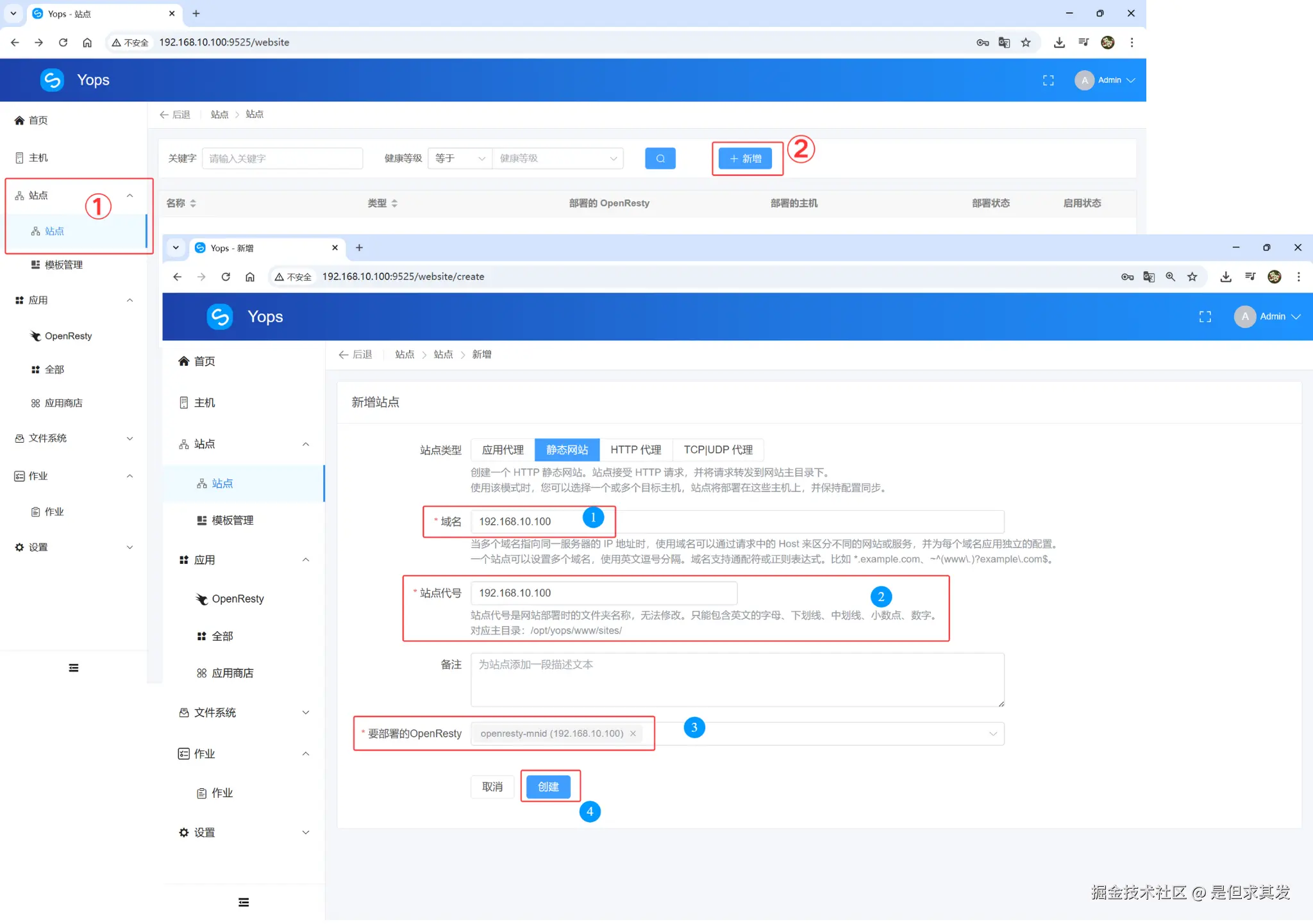Select the TCP|UDP 代理 site type option
Image resolution: width=1313 pixels, height=924 pixels.
(x=717, y=450)
